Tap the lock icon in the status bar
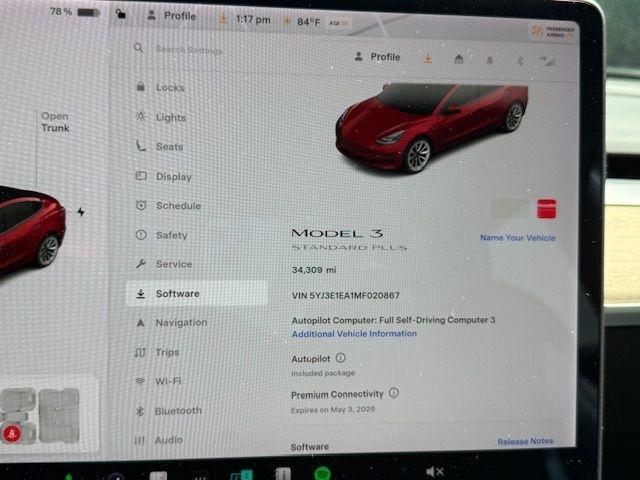The height and width of the screenshot is (480, 640). tap(121, 14)
